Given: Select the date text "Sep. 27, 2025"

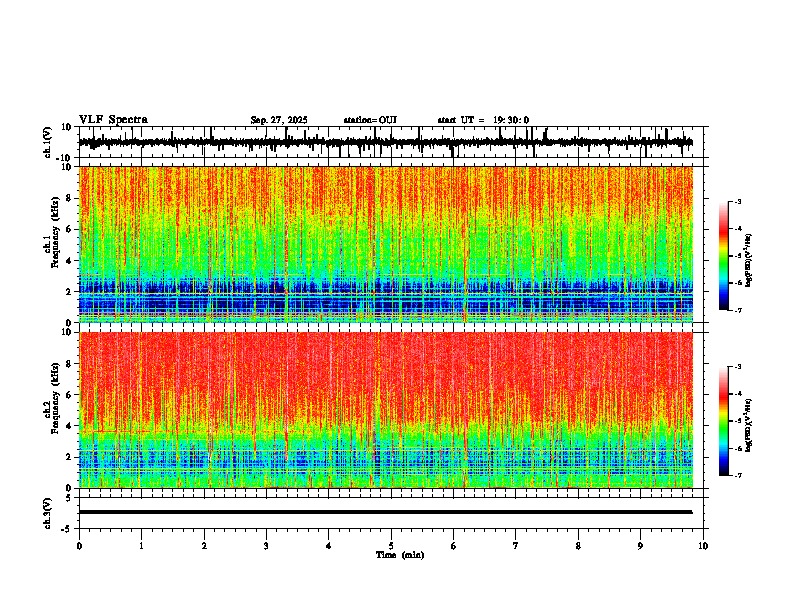Looking at the screenshot, I should click(x=279, y=120).
